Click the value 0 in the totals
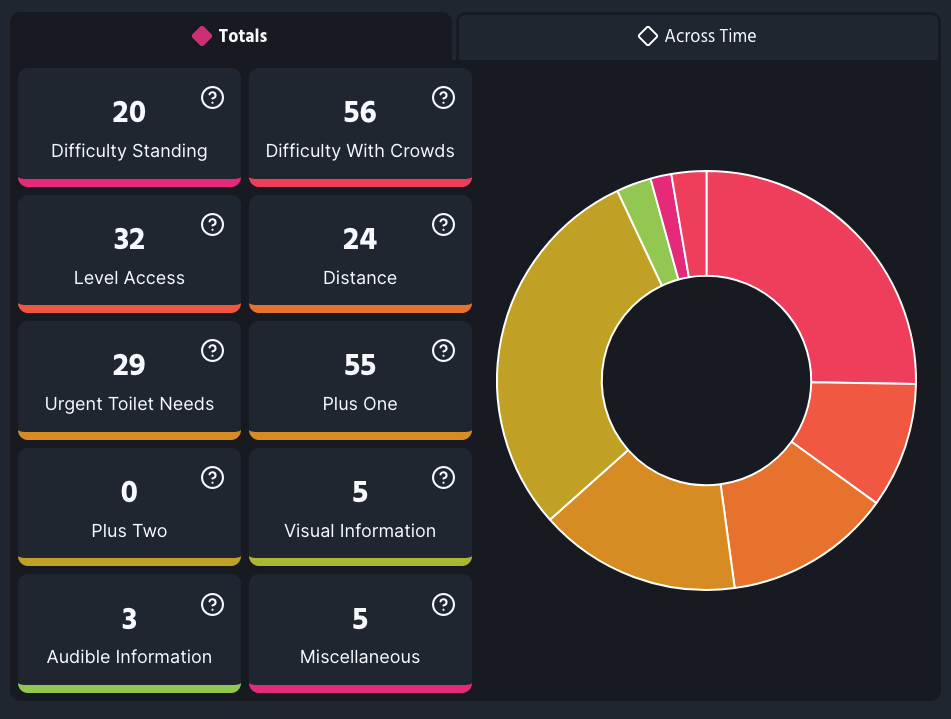Image resolution: width=951 pixels, height=719 pixels. 129,492
